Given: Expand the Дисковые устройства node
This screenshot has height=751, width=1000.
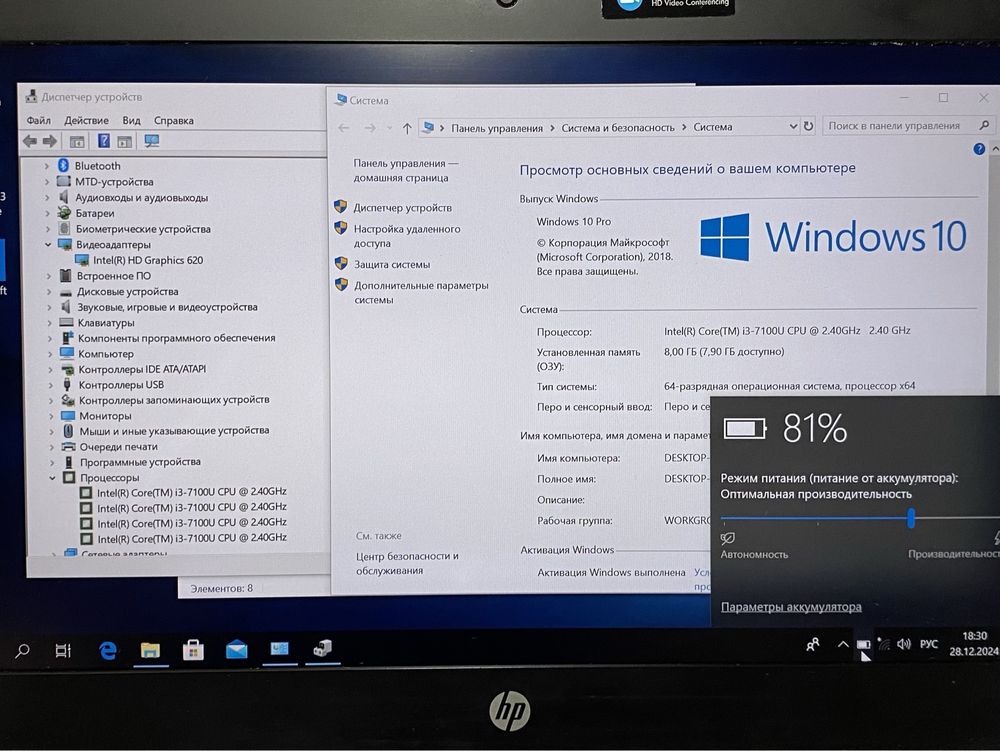Looking at the screenshot, I should click(48, 291).
